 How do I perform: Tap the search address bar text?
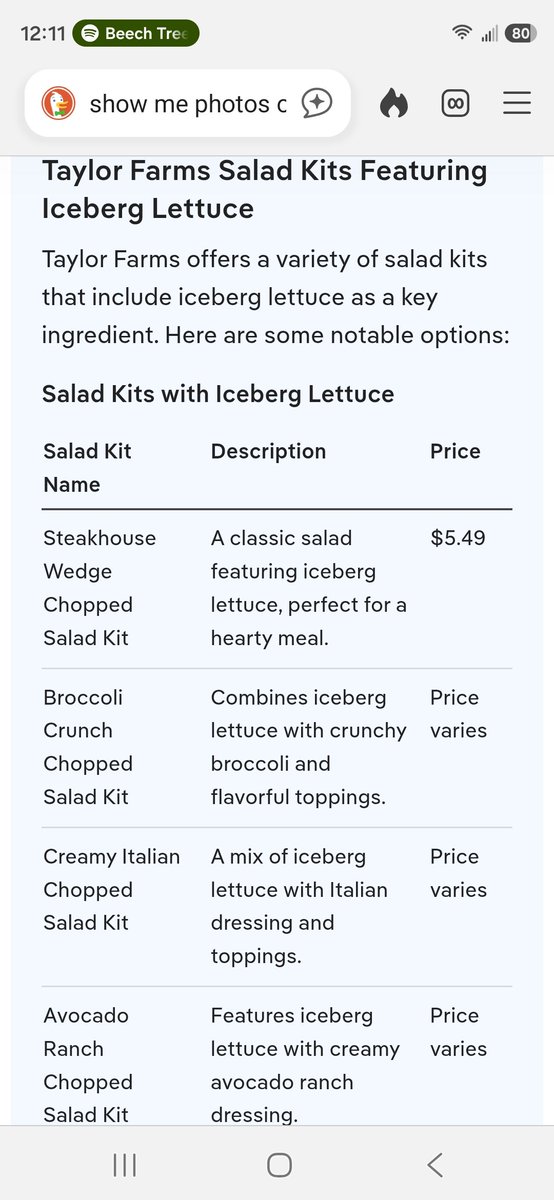tap(188, 103)
